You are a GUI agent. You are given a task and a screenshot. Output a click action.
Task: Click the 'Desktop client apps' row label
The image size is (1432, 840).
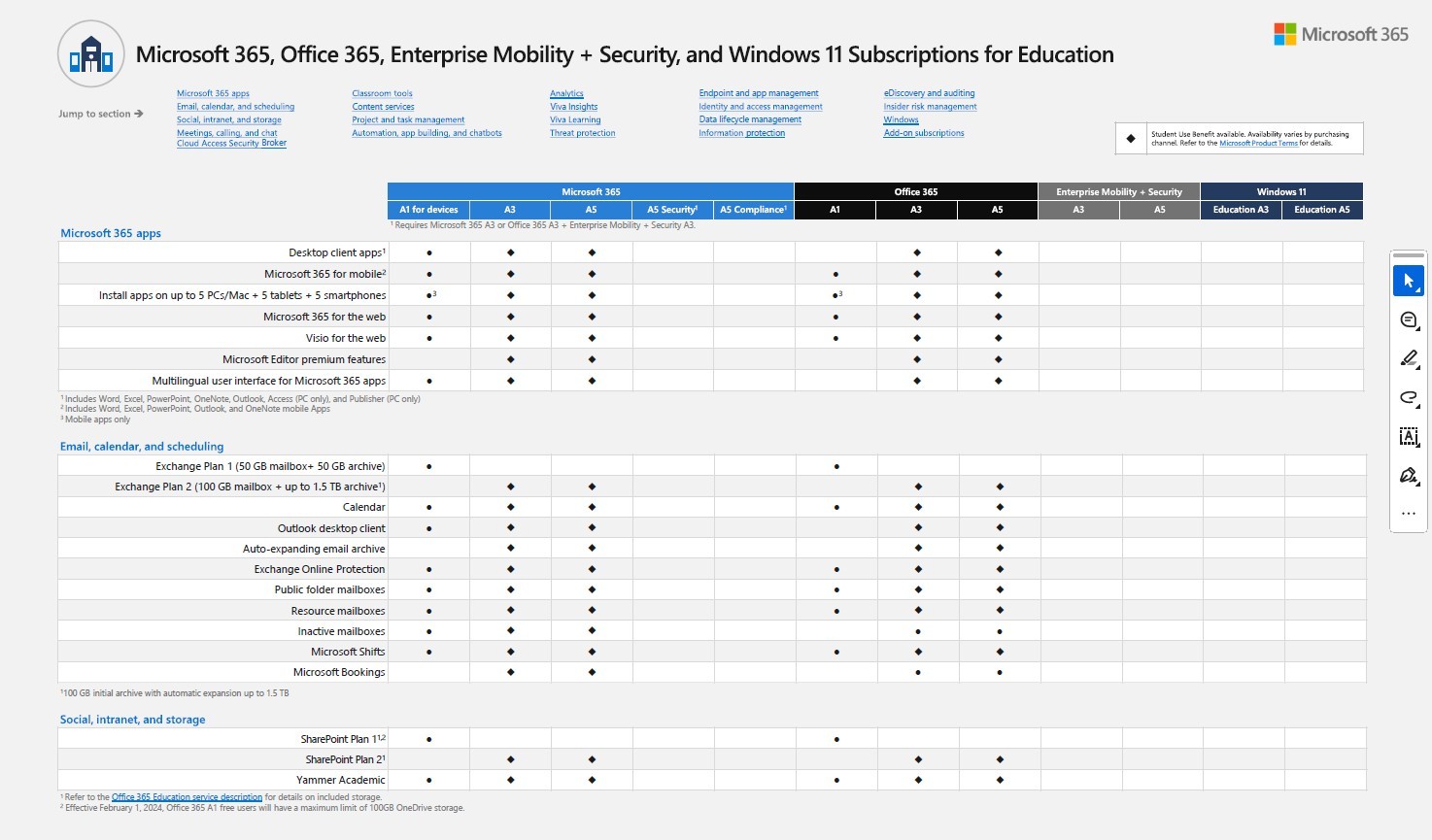337,252
